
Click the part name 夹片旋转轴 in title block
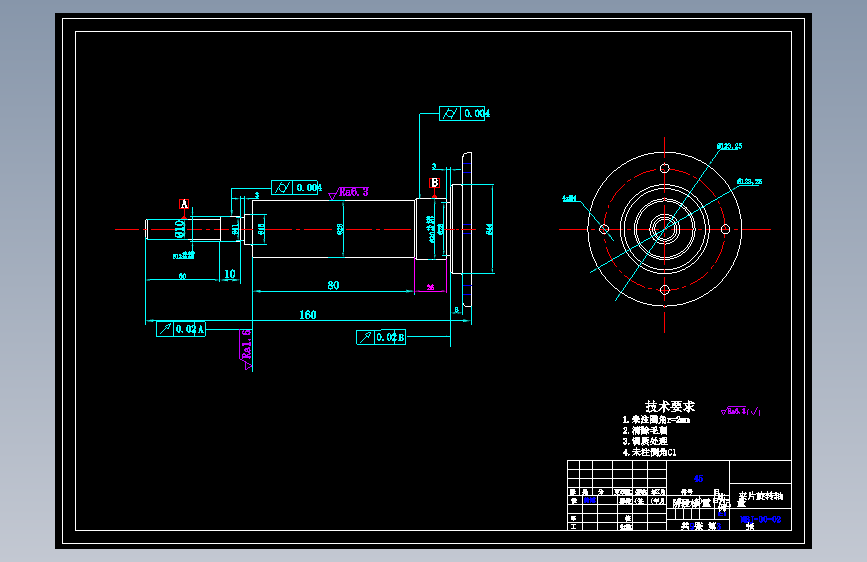pos(761,496)
